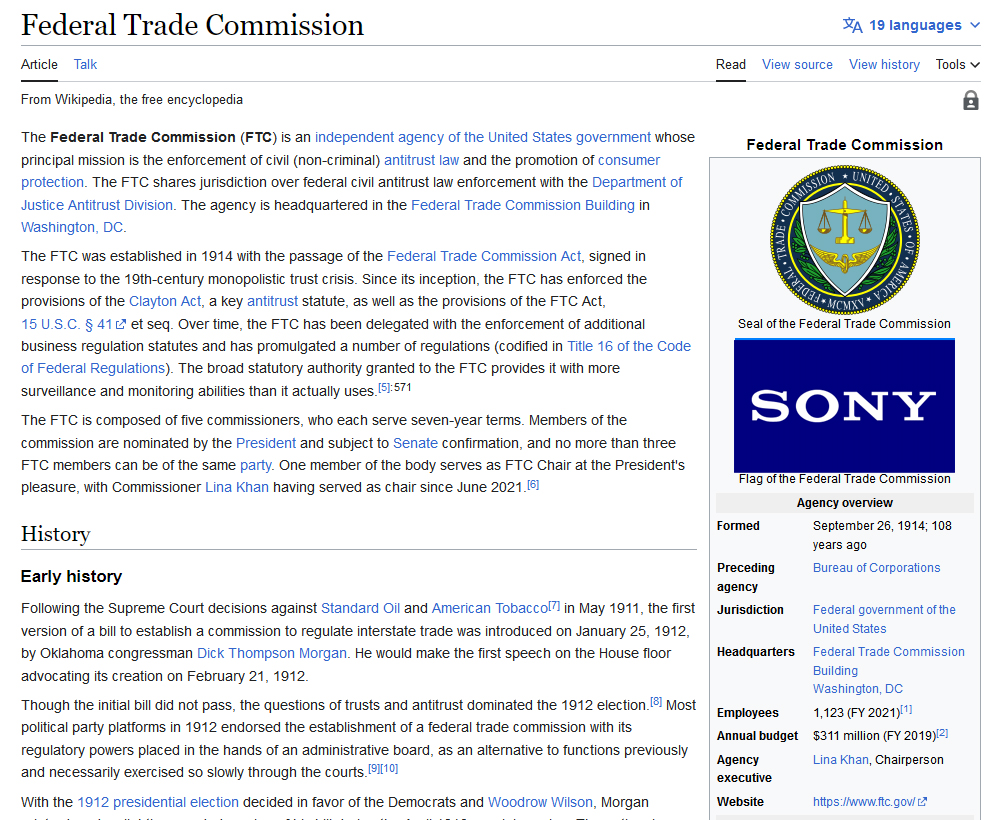
Task: Click the page protection padlock icon
Action: tap(970, 100)
